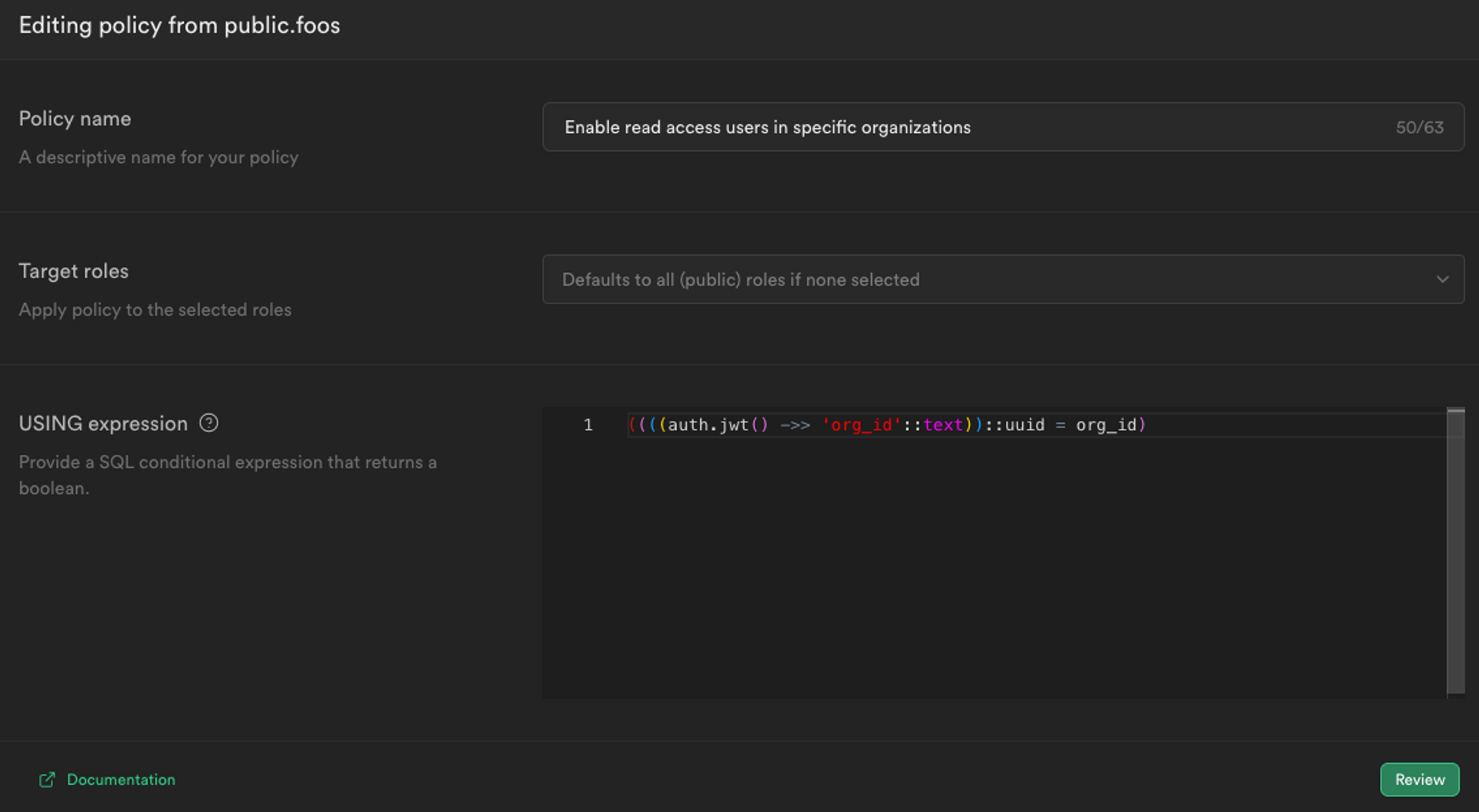The image size is (1479, 812).
Task: Click the 'Target roles' label
Action: tap(73, 271)
